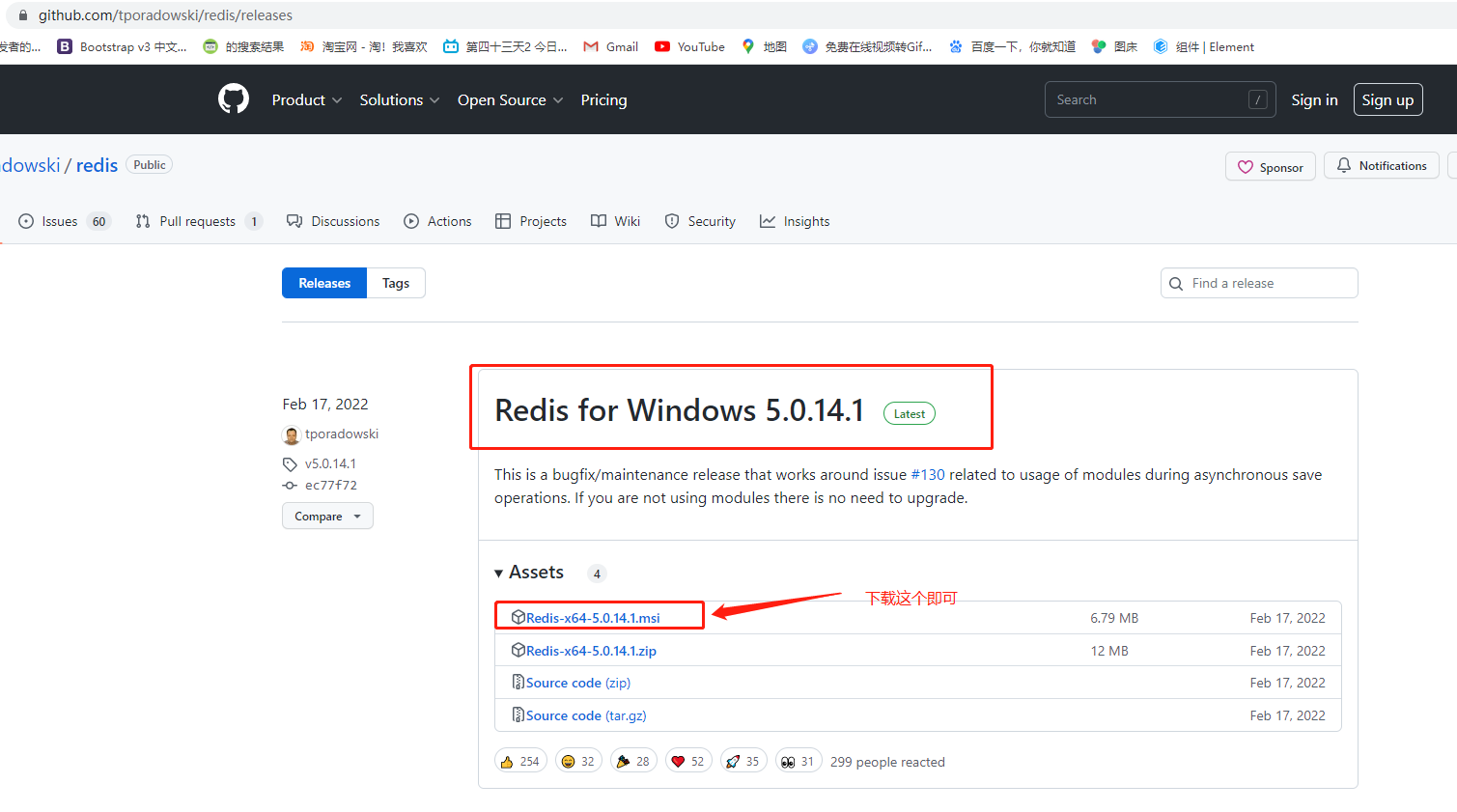Click the eyes reaction 31
Image resolution: width=1457 pixels, height=812 pixels.
coord(799,761)
